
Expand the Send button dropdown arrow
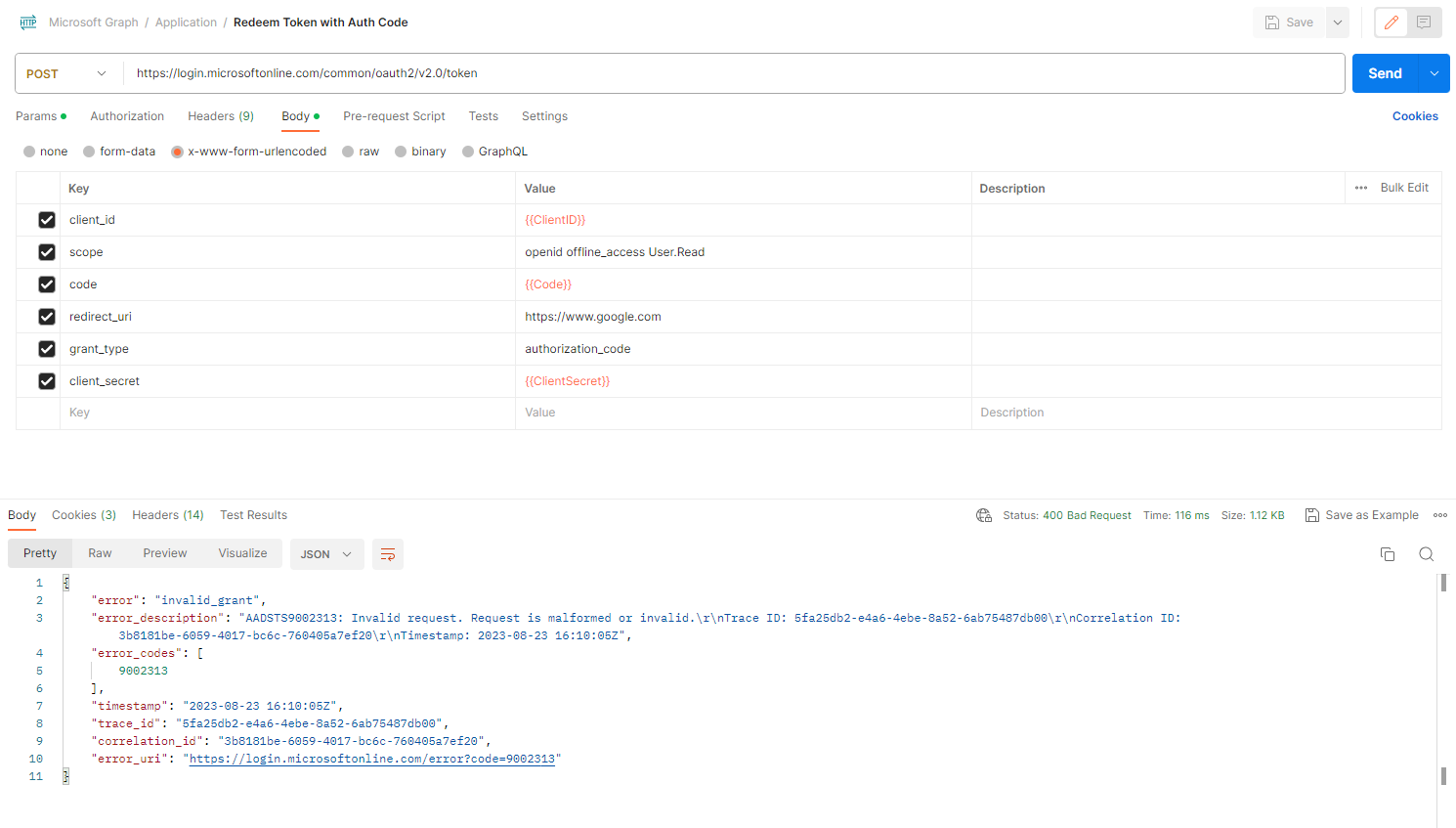(1435, 73)
